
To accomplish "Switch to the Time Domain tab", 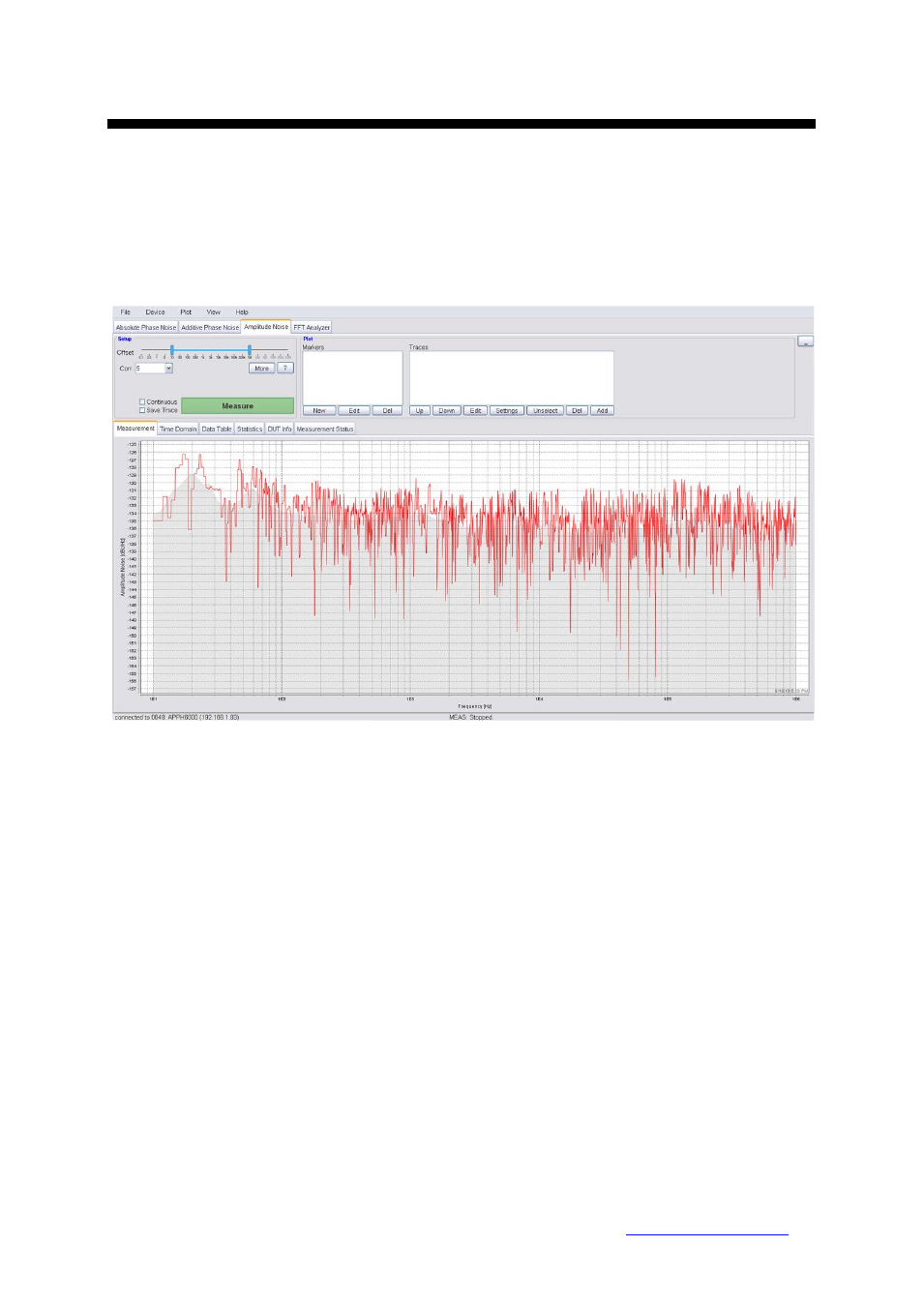I will coord(178,429).
